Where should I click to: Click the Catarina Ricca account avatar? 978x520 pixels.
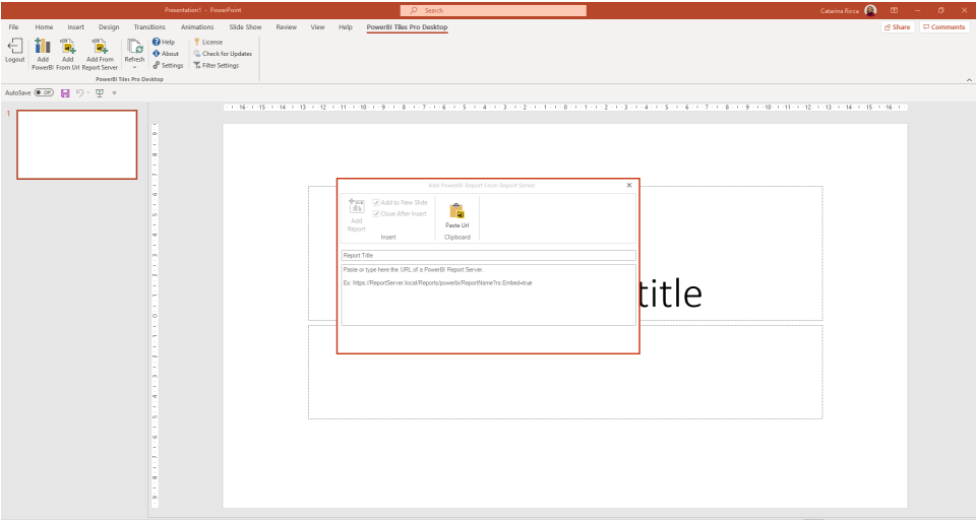click(x=871, y=10)
